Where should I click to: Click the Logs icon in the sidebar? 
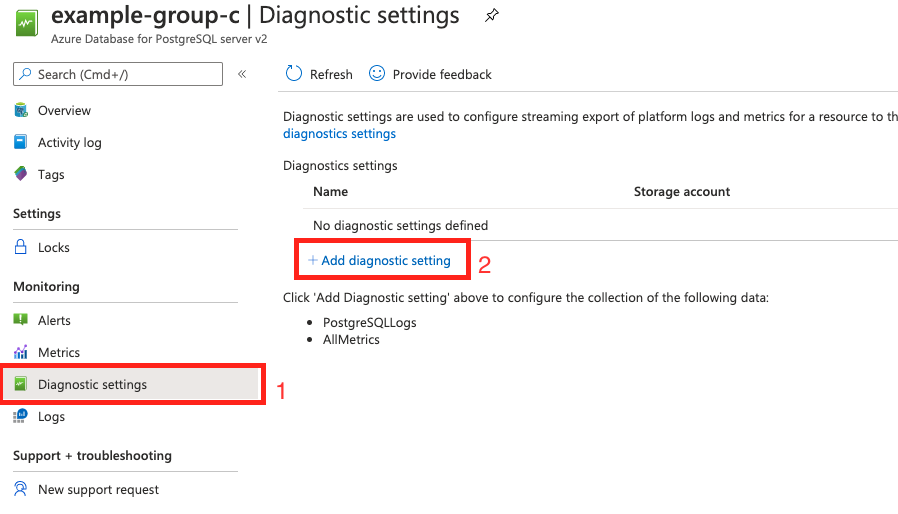[x=21, y=416]
